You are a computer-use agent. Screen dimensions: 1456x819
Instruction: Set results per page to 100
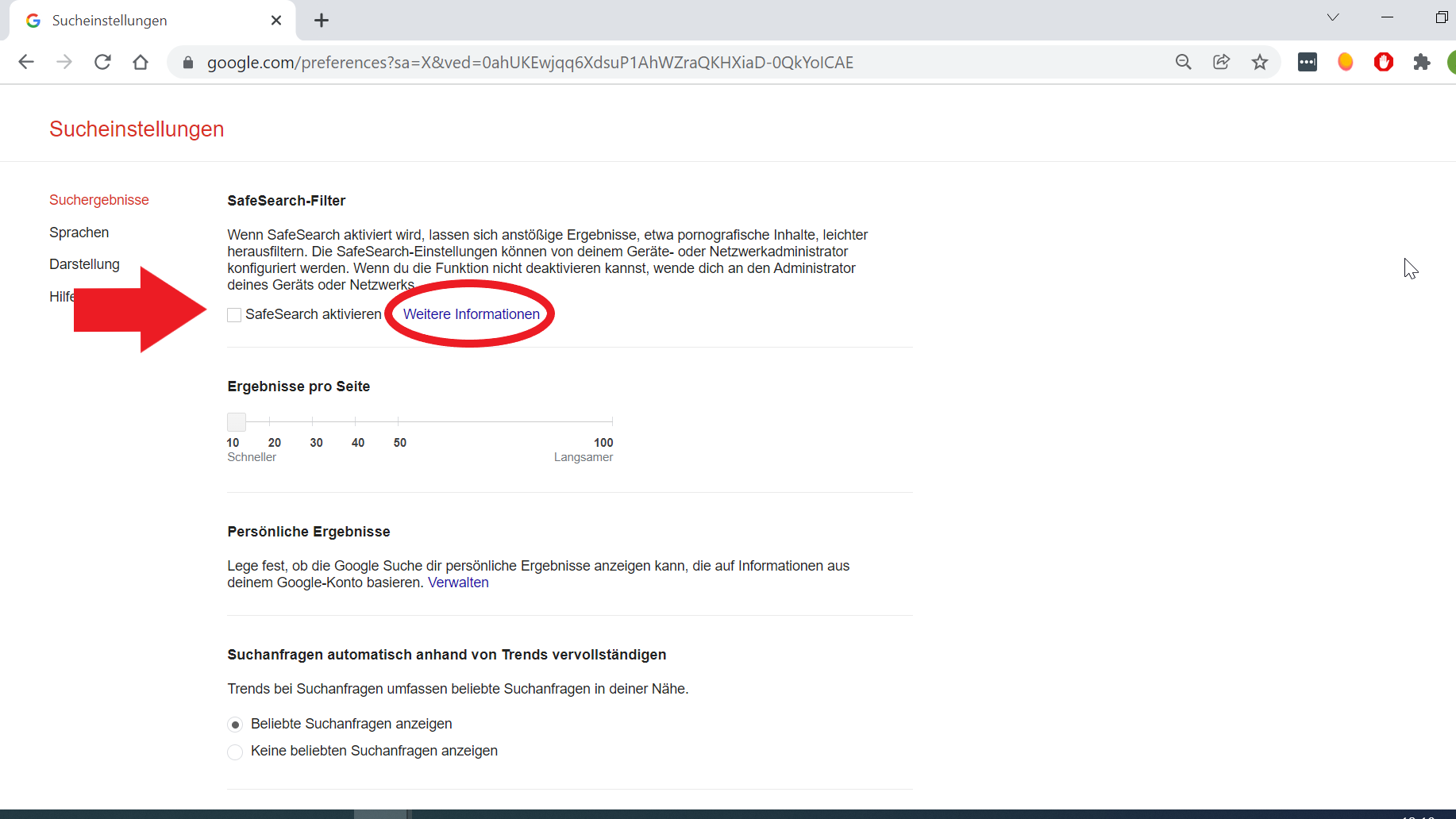(603, 443)
